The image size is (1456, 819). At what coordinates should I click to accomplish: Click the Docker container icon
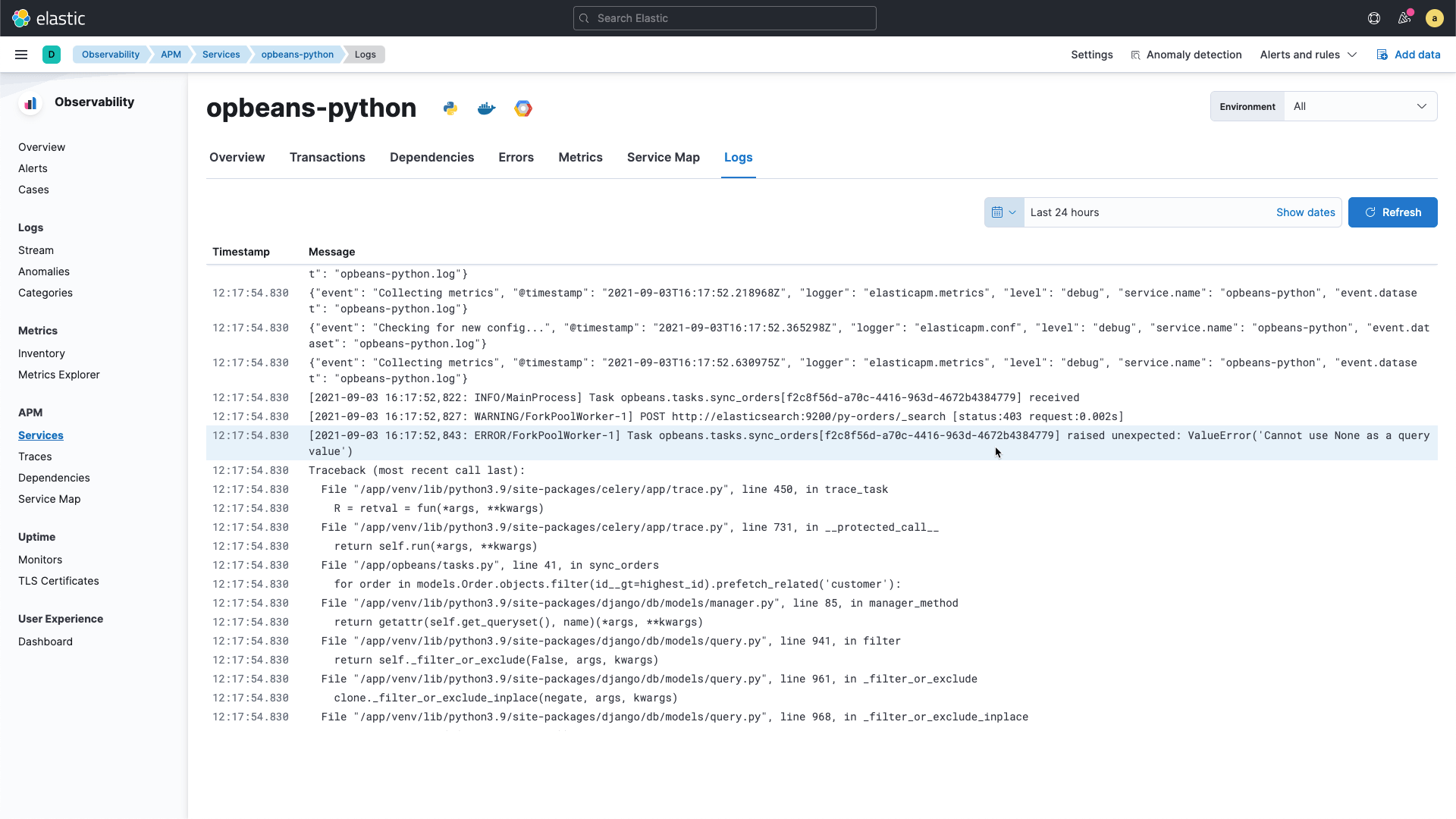(487, 108)
